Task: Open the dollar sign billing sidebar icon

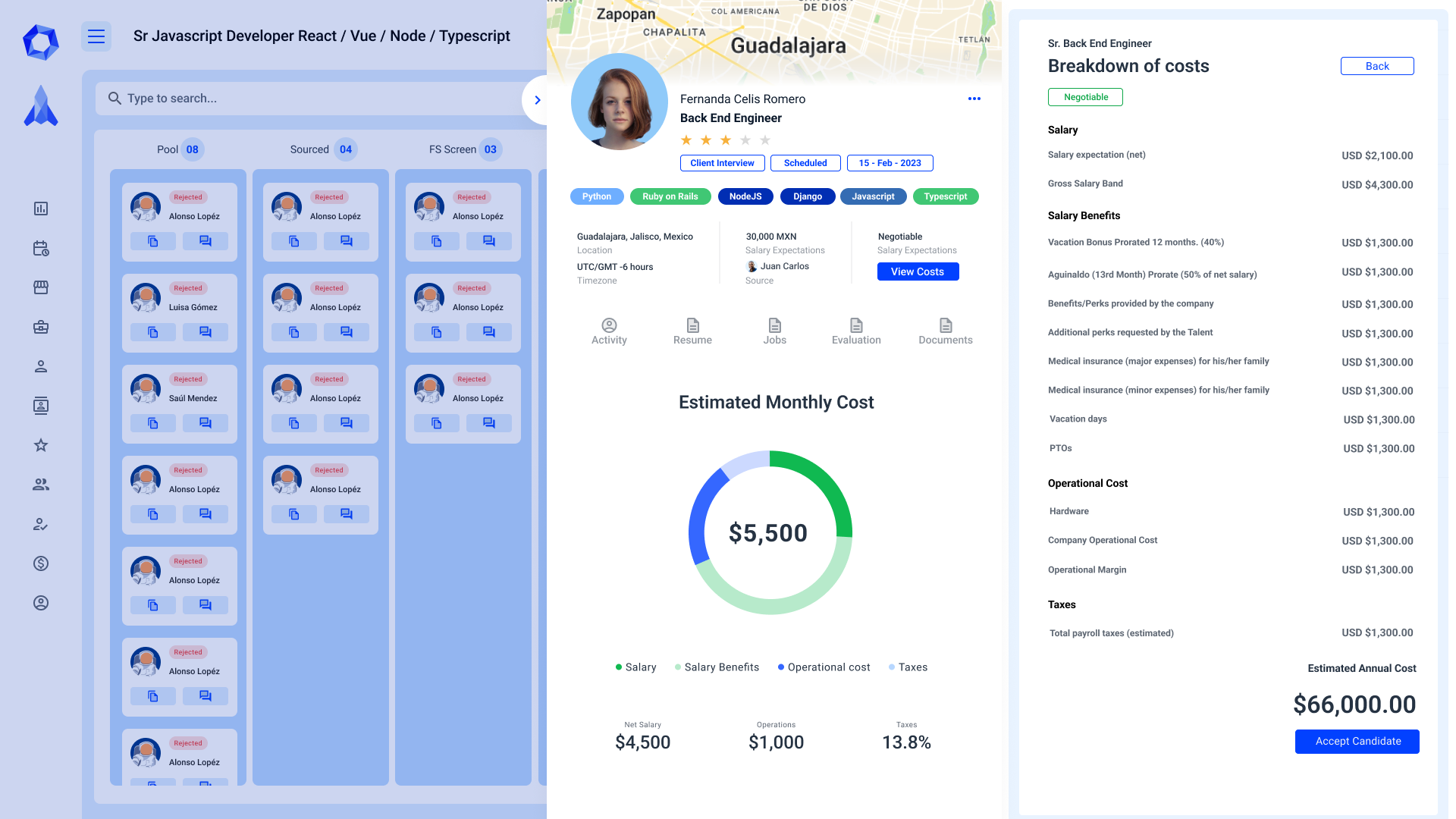Action: tap(41, 563)
